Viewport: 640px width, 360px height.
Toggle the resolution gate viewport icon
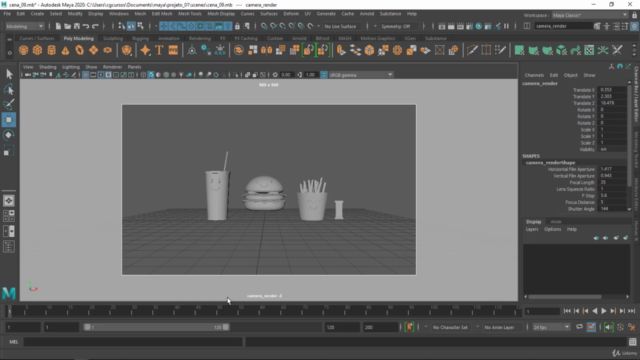tap(101, 75)
